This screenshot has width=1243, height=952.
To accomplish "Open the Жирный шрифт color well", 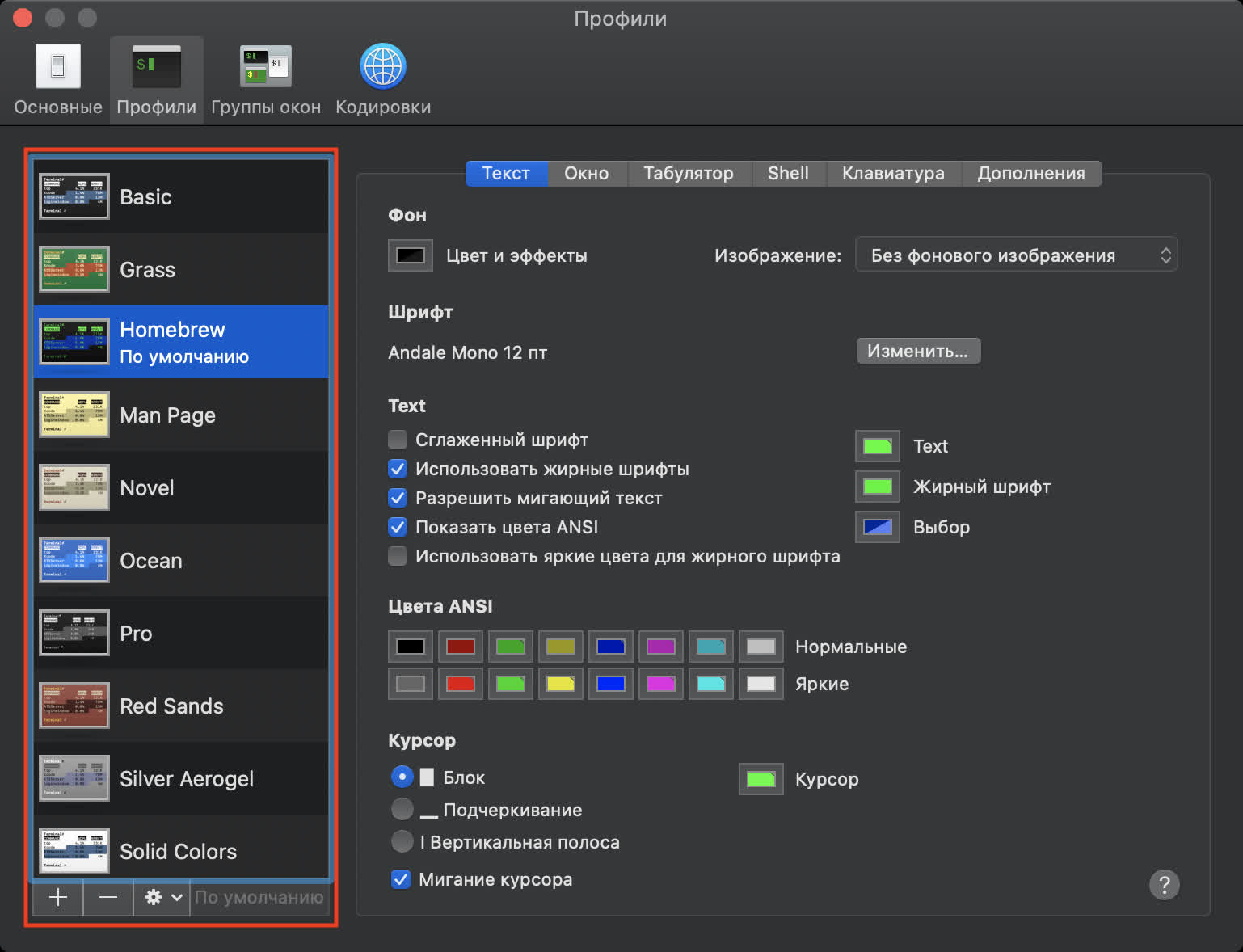I will 878,487.
